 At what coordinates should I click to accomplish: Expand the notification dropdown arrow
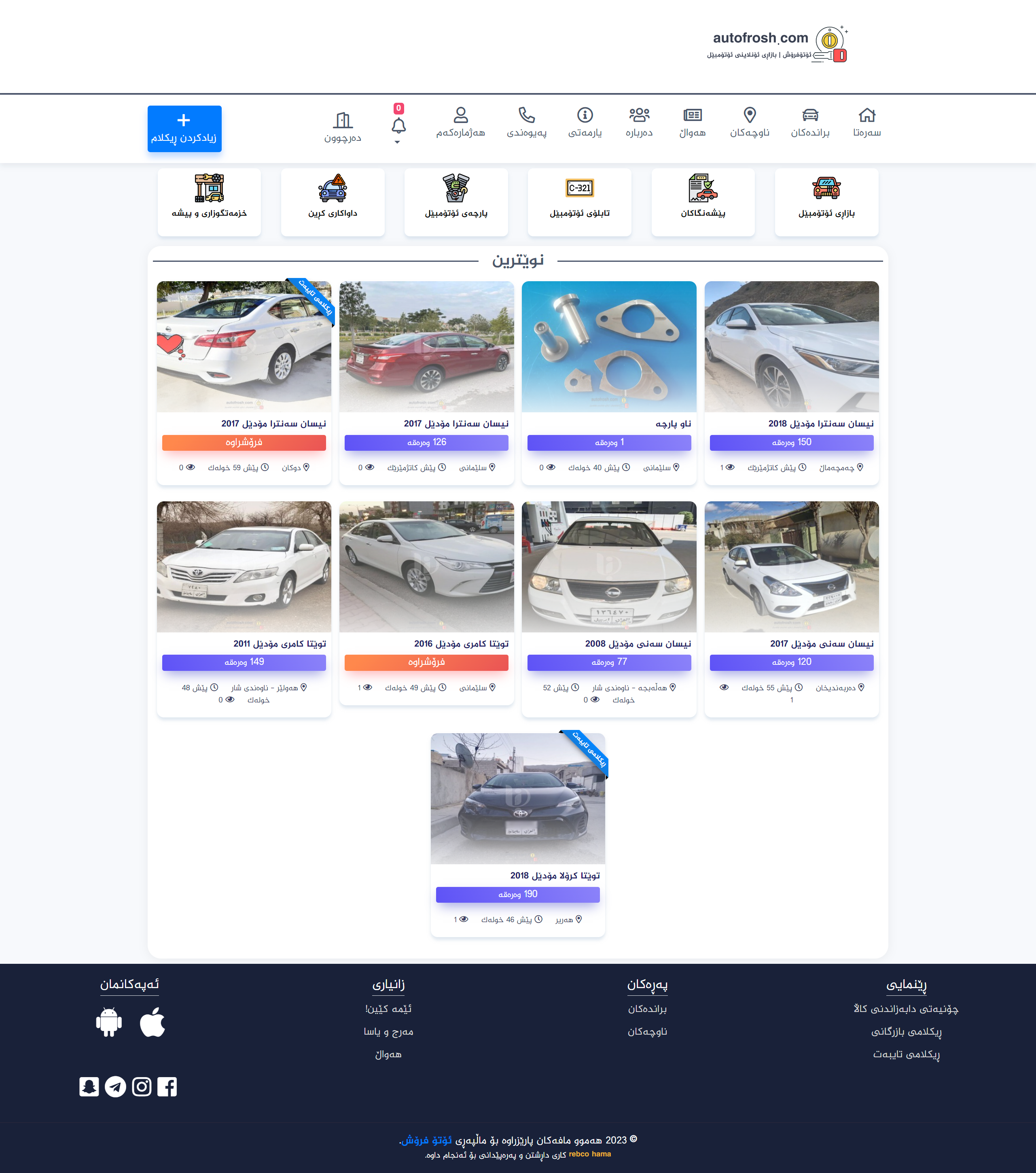click(397, 142)
